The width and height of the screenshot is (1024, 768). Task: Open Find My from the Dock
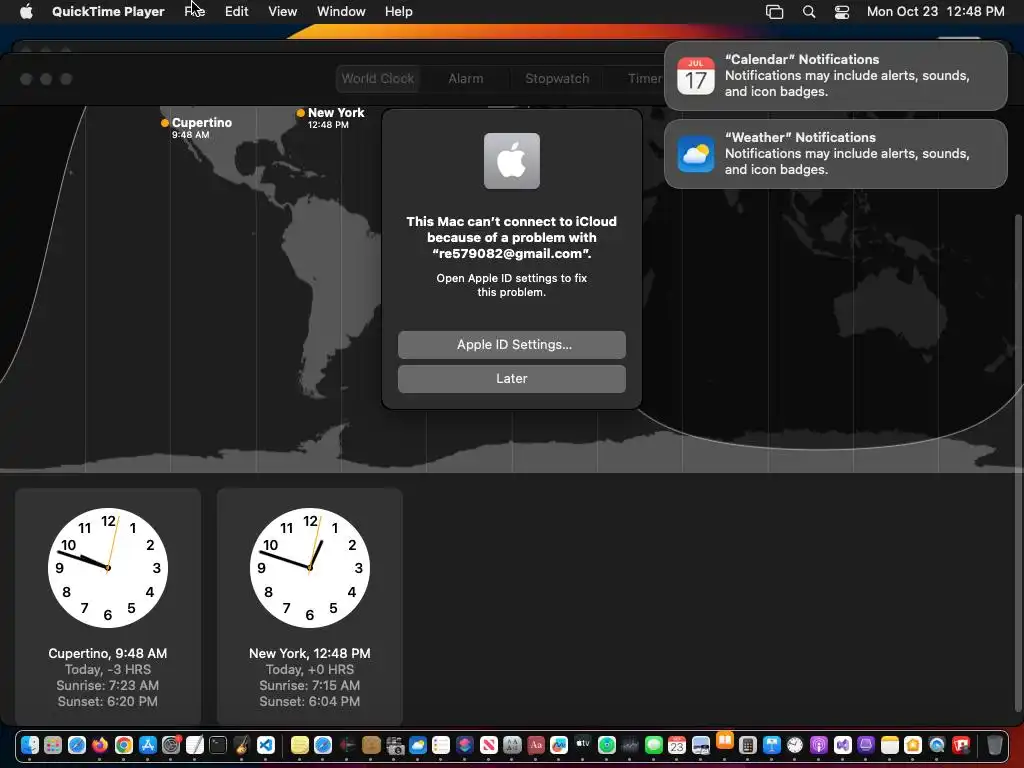pos(607,744)
